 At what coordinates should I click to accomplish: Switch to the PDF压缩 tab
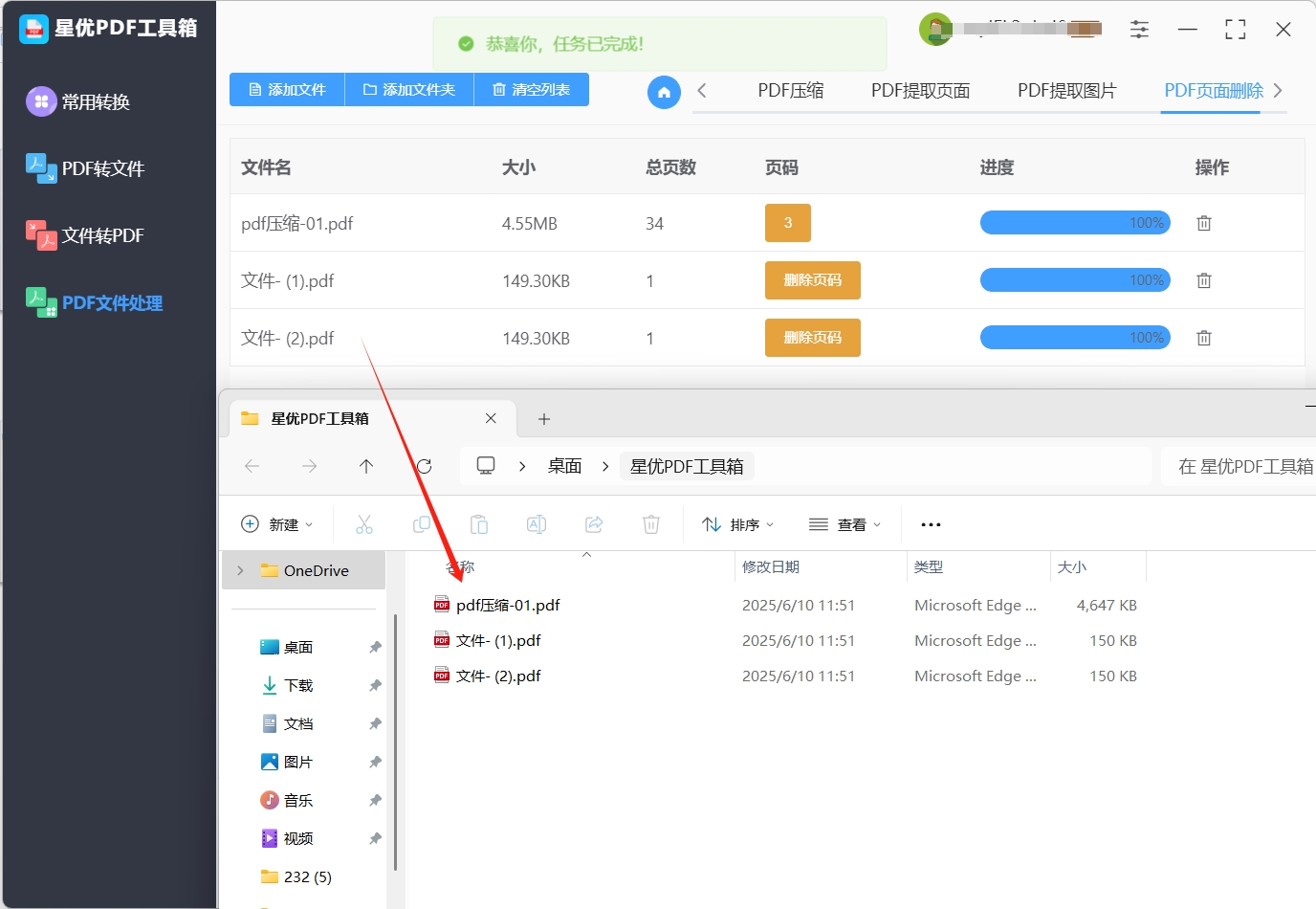[790, 91]
